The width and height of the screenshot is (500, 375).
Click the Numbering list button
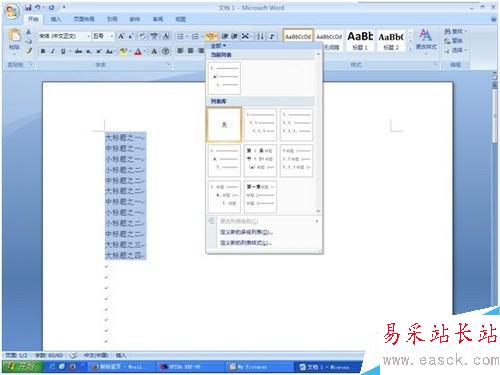[195, 36]
